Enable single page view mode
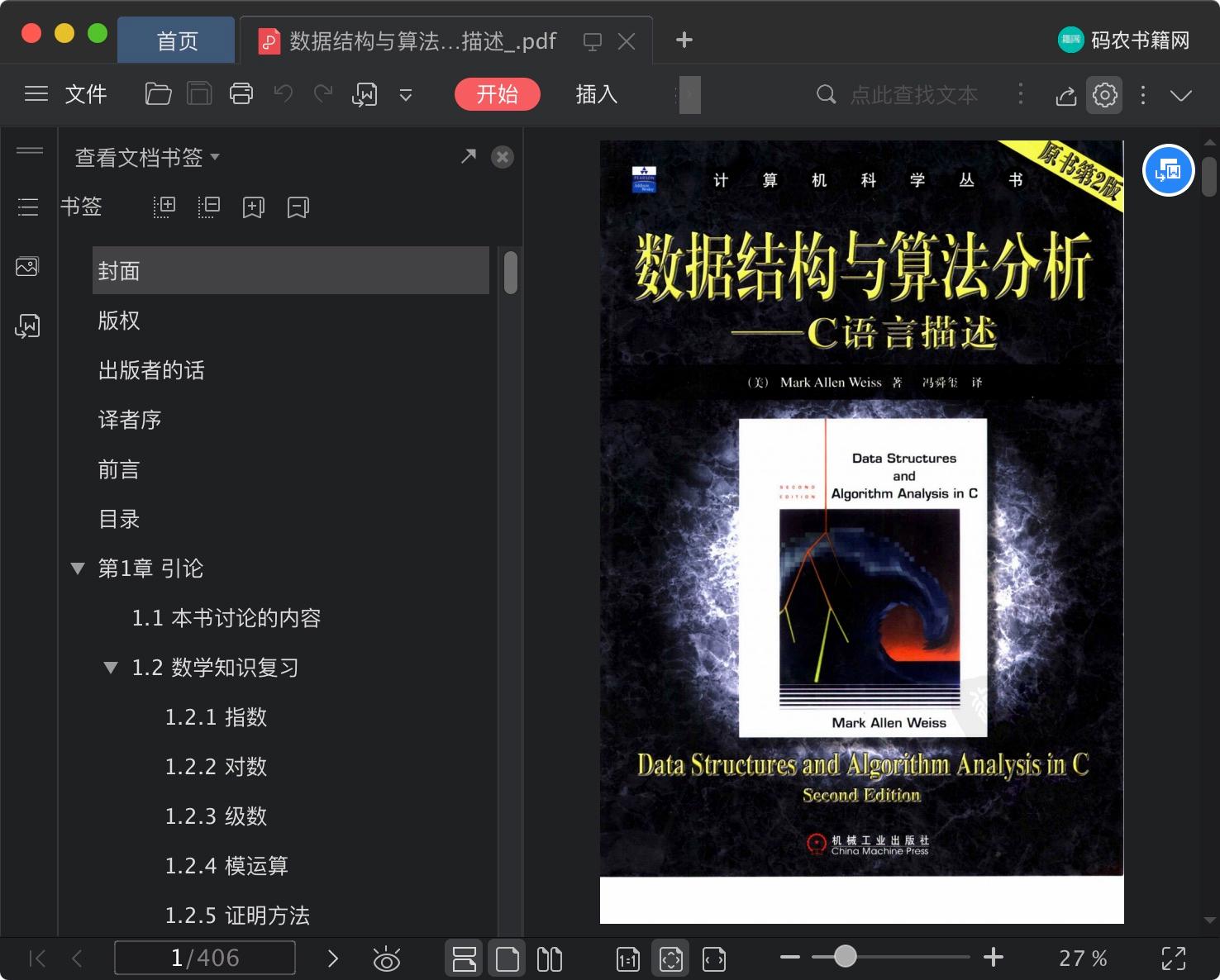Image resolution: width=1220 pixels, height=980 pixels. pyautogui.click(x=507, y=959)
